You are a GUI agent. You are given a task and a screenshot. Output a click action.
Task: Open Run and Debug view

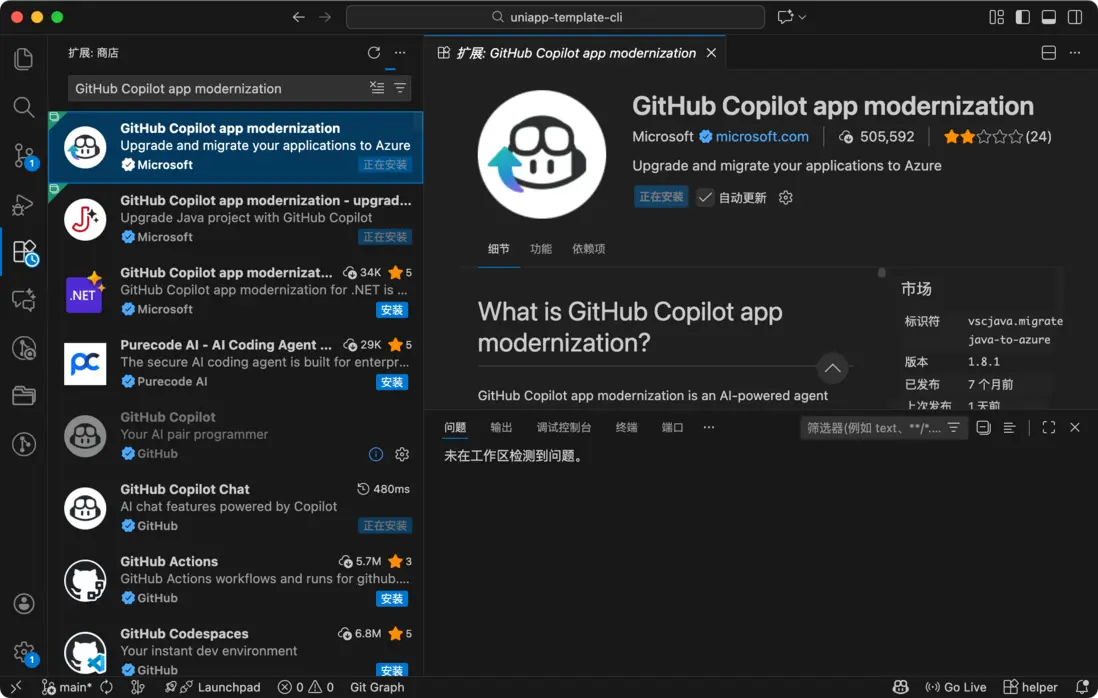tap(23, 204)
